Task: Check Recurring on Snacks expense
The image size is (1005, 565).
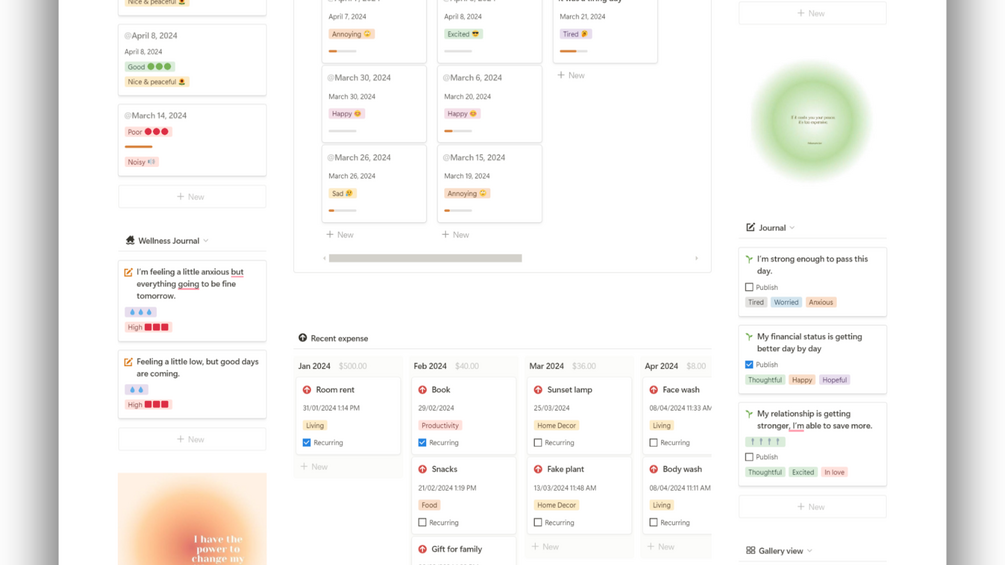Action: point(422,523)
